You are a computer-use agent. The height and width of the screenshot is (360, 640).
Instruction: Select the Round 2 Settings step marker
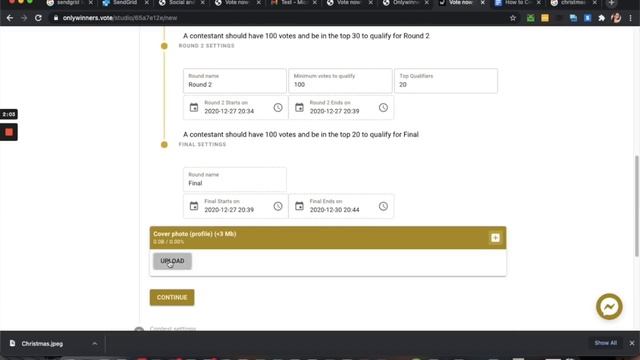point(164,46)
